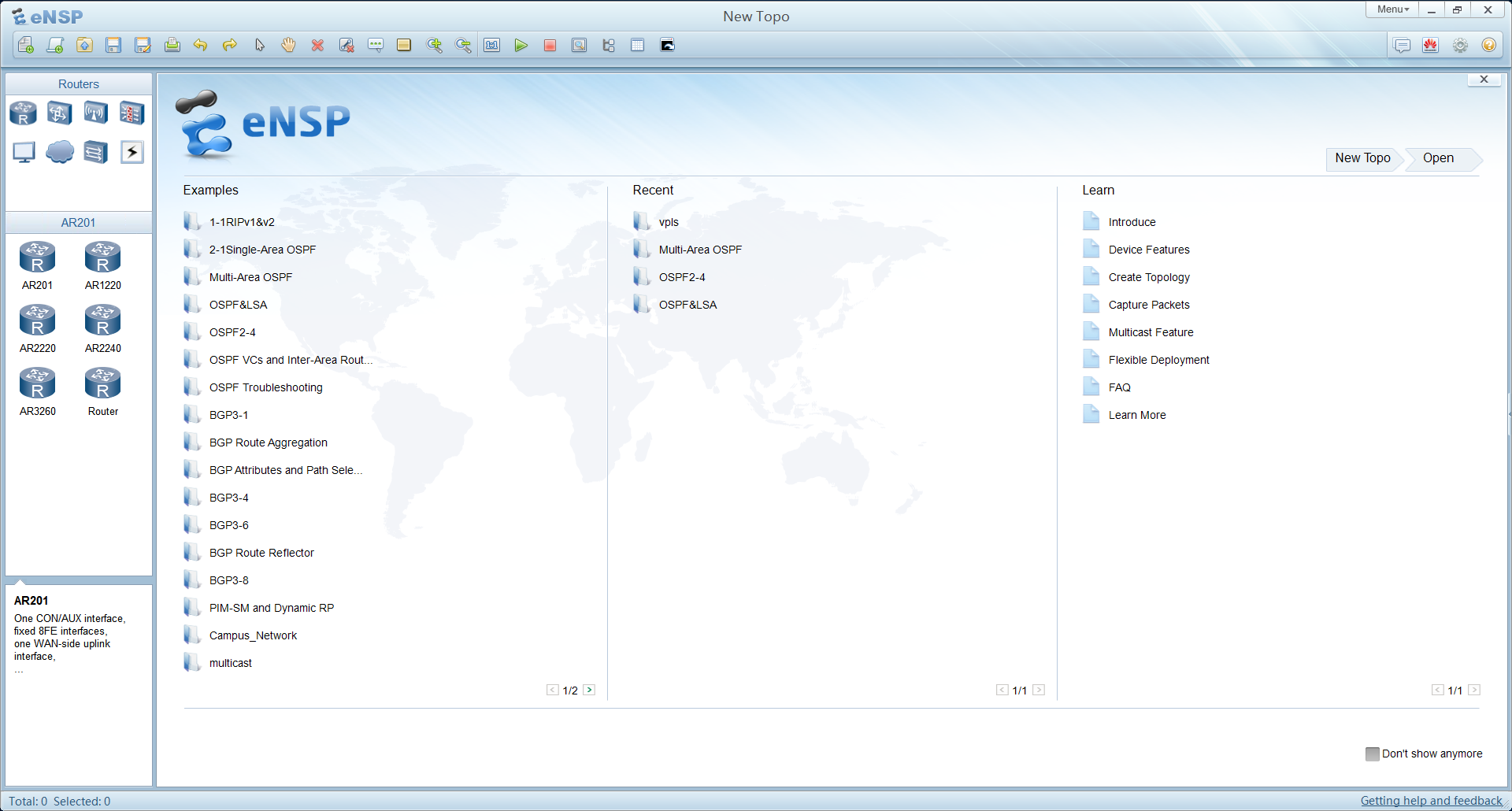Click the Show all interfaces tree icon
The width and height of the screenshot is (1512, 811).
click(x=609, y=45)
